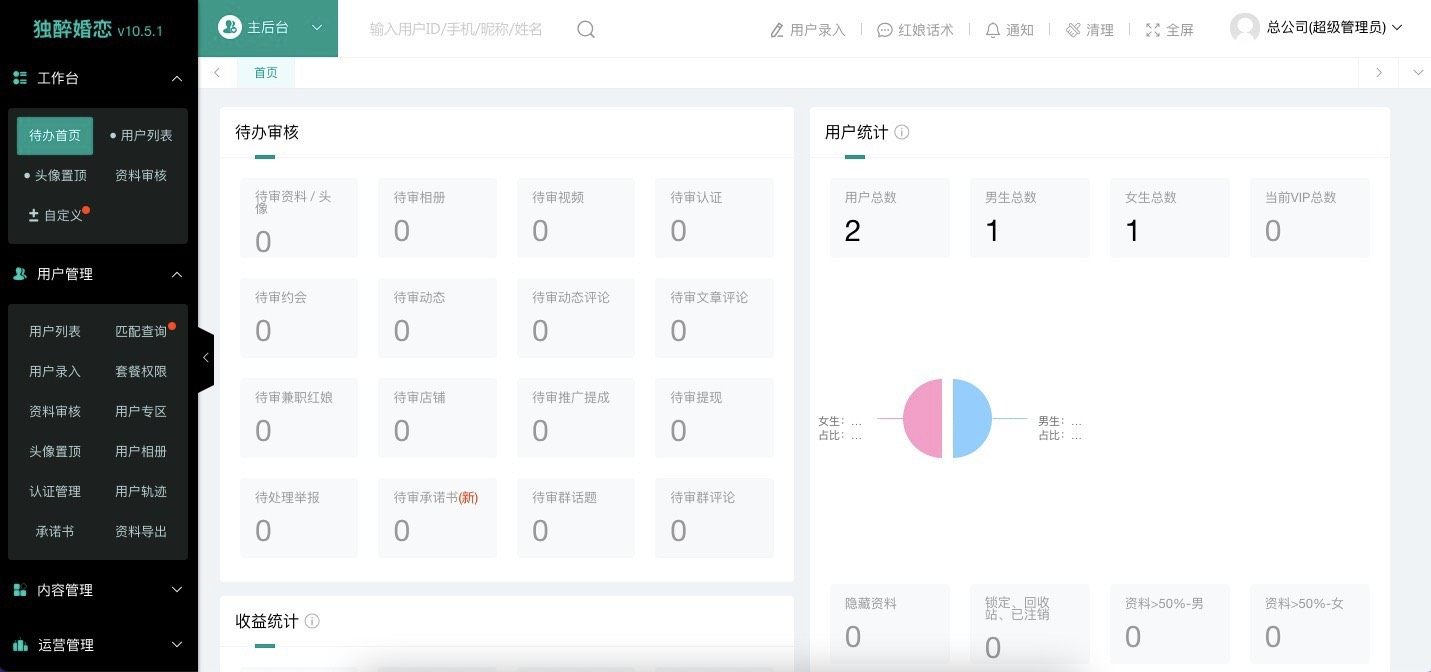Open 匹配查询 in the sidebar menu

[x=141, y=331]
